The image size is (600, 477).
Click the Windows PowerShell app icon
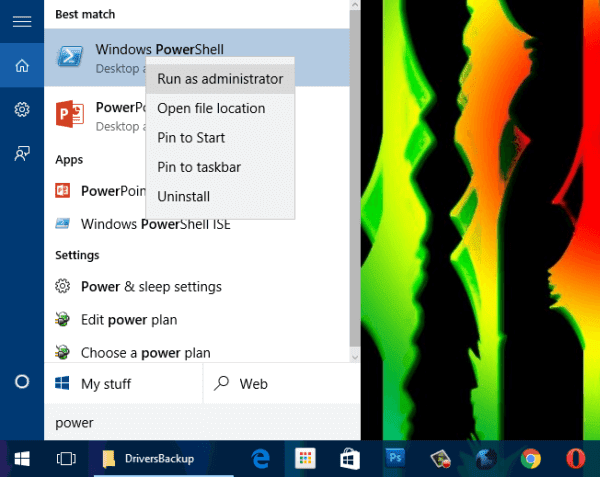coord(70,57)
